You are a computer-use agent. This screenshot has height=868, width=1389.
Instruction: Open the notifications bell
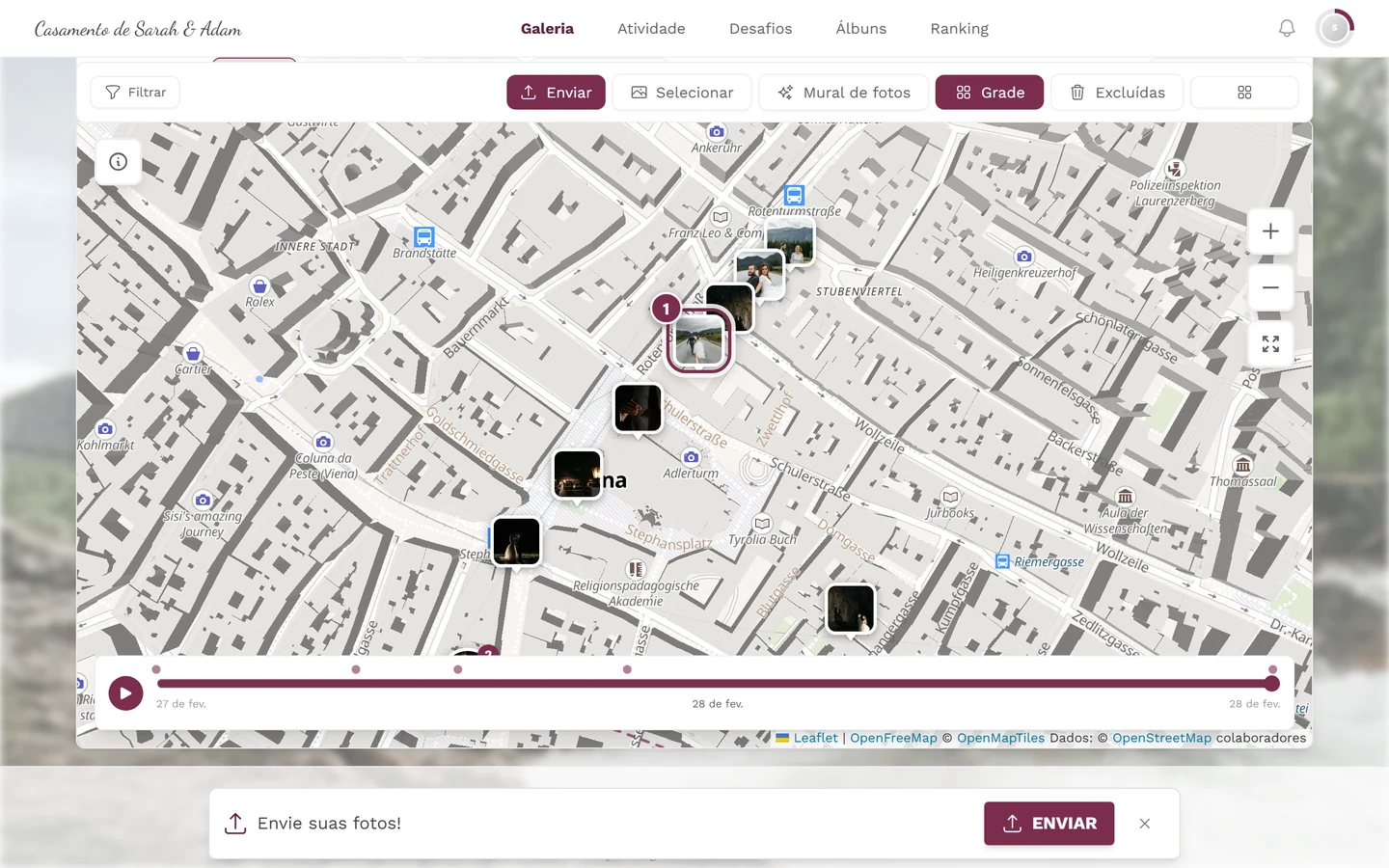pos(1287,29)
